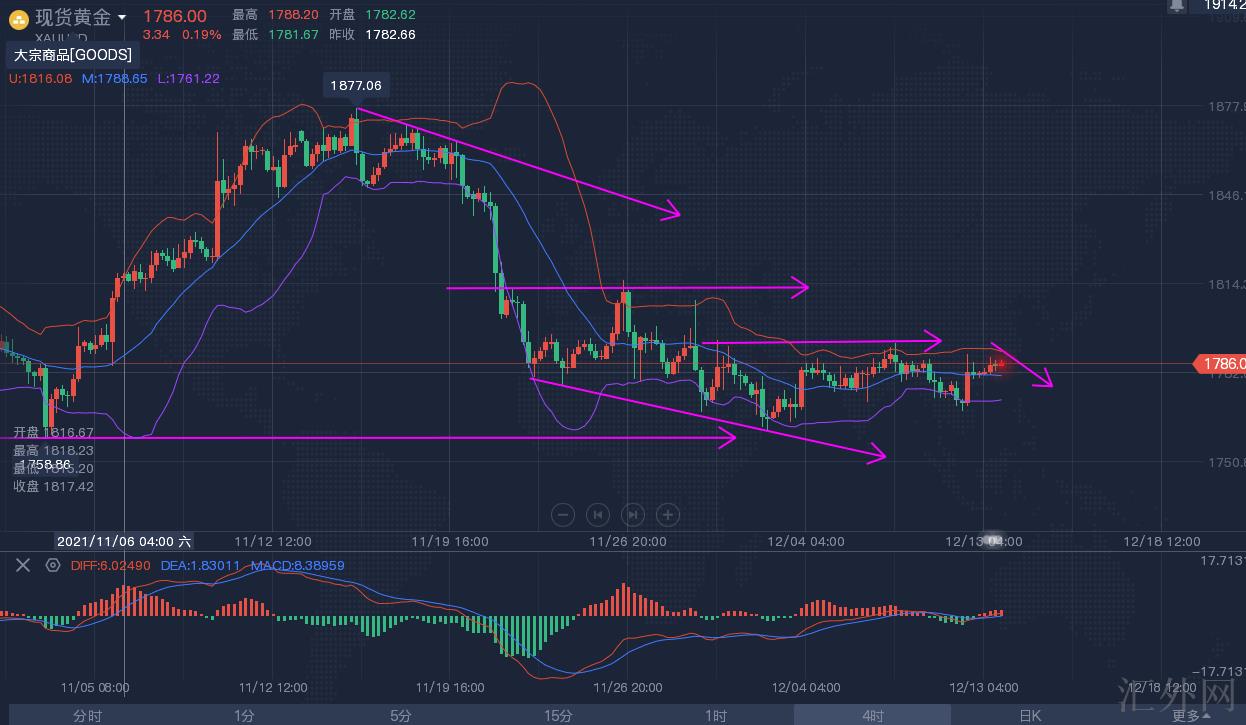The width and height of the screenshot is (1246, 725).
Task: Click the 0.19% change percentage
Action: point(202,34)
